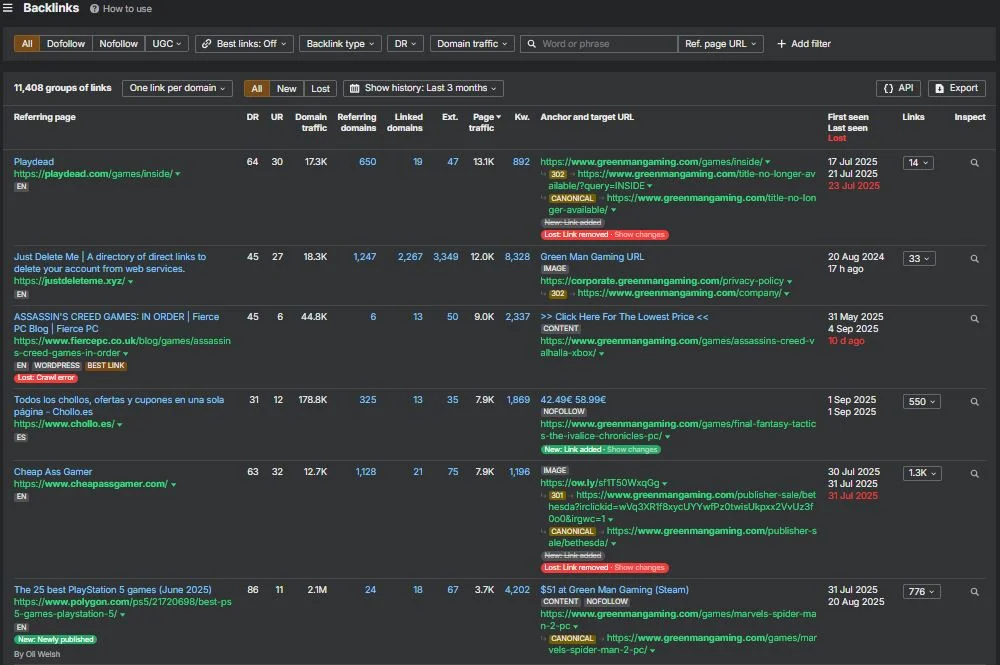
Task: Expand the 776 links dropdown
Action: coord(921,592)
